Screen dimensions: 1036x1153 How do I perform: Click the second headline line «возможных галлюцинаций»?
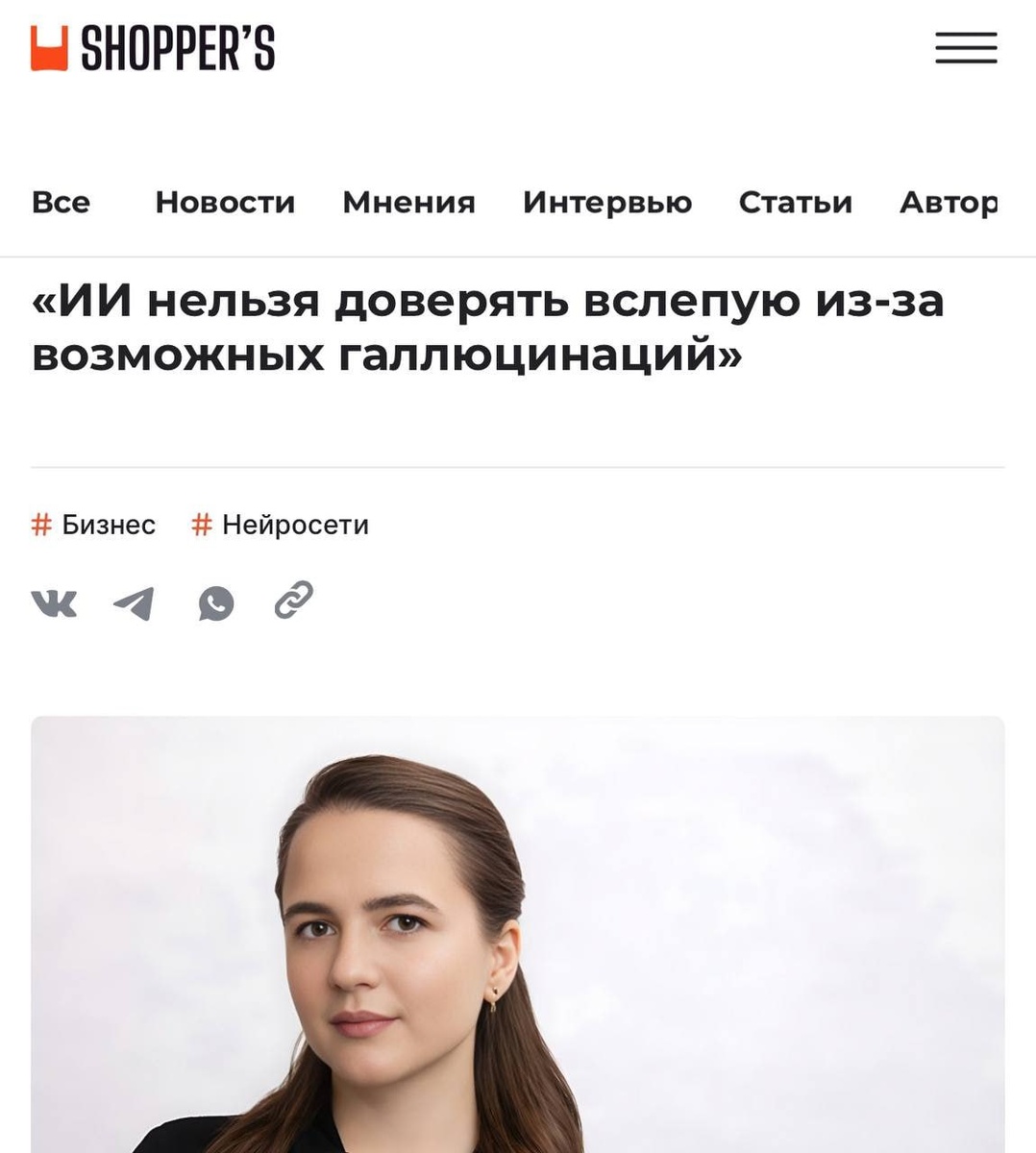pos(387,356)
